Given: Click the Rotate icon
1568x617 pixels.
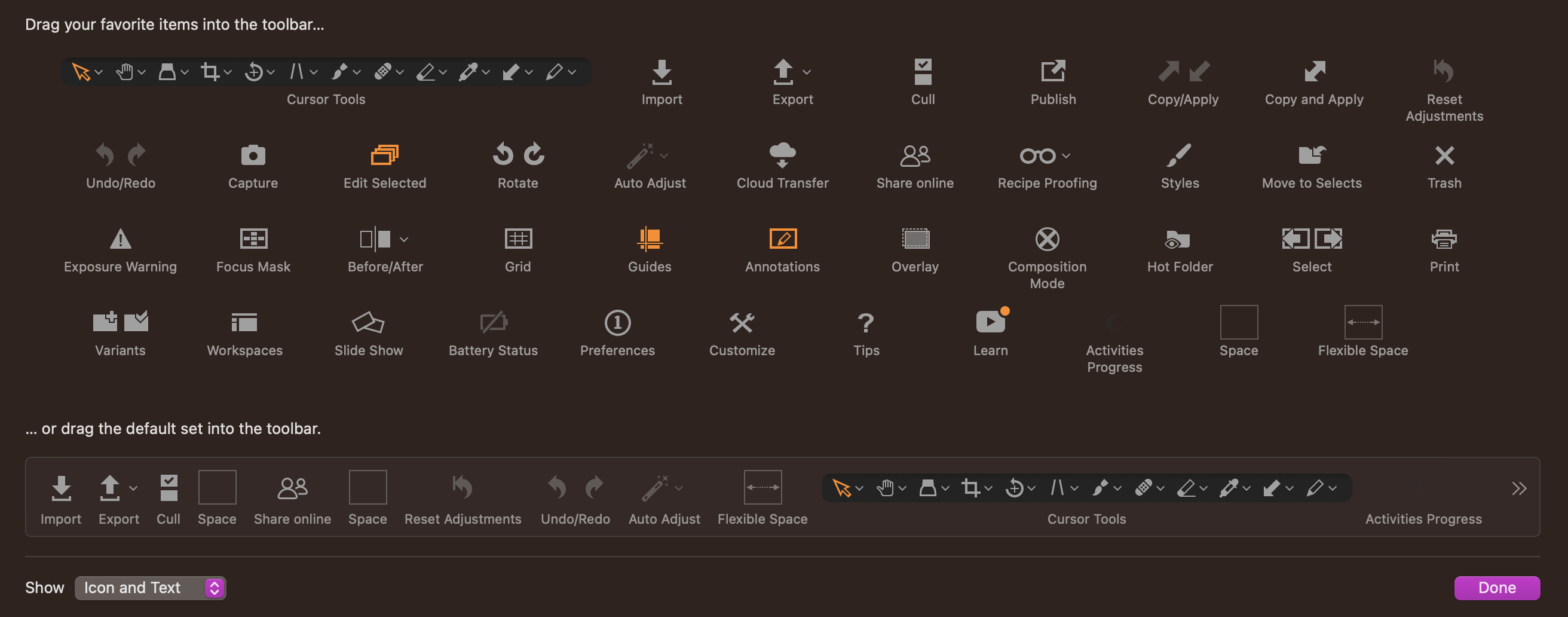Looking at the screenshot, I should (x=518, y=154).
